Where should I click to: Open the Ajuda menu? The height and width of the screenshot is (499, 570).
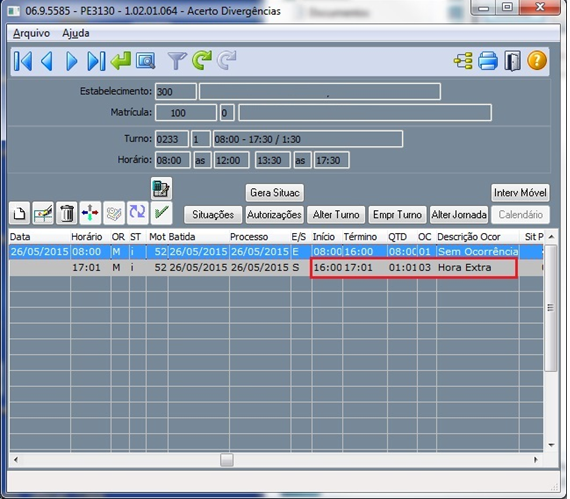pyautogui.click(x=76, y=33)
